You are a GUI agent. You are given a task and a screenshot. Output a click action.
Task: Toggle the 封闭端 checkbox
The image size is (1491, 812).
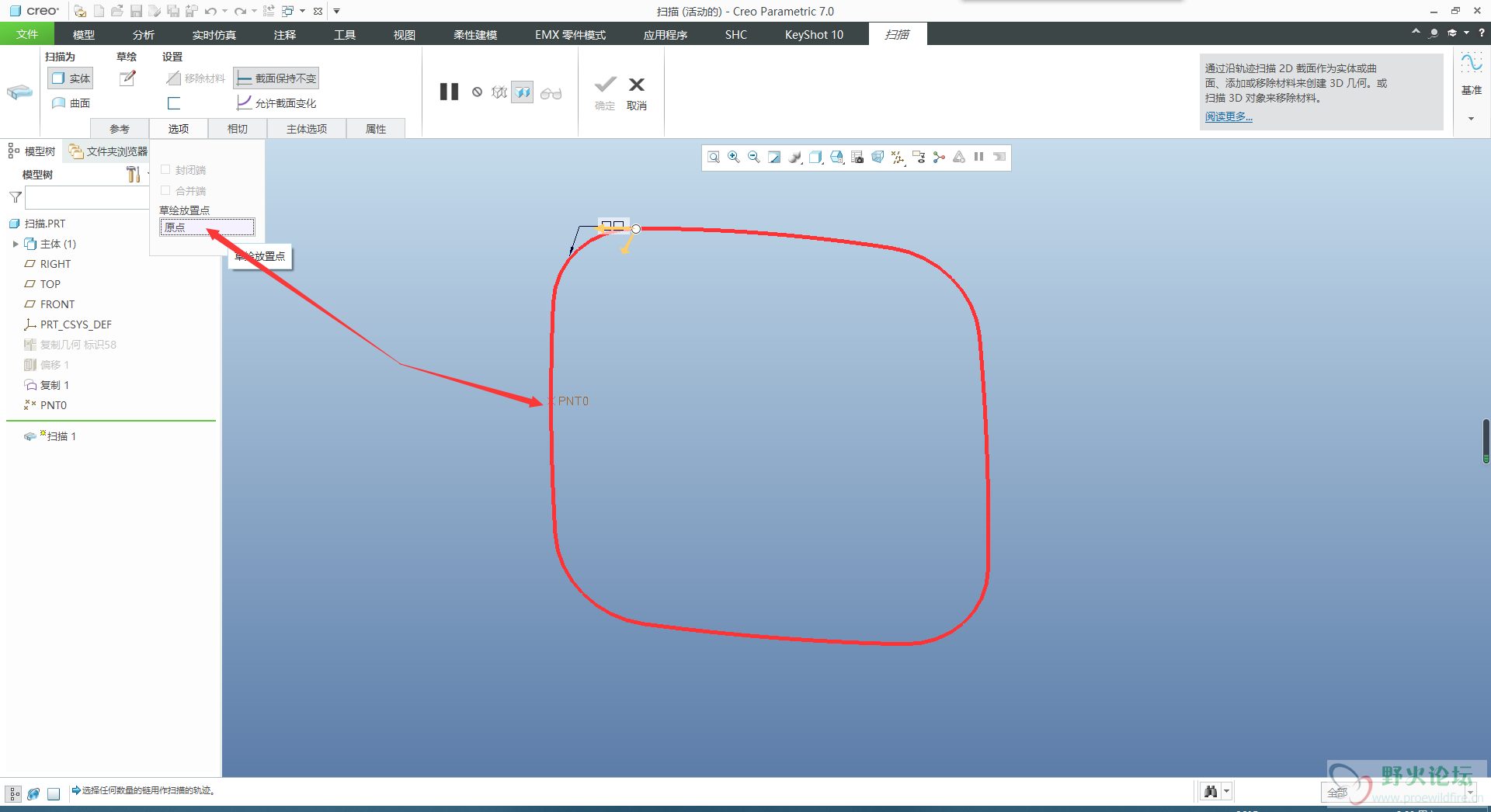pos(165,169)
